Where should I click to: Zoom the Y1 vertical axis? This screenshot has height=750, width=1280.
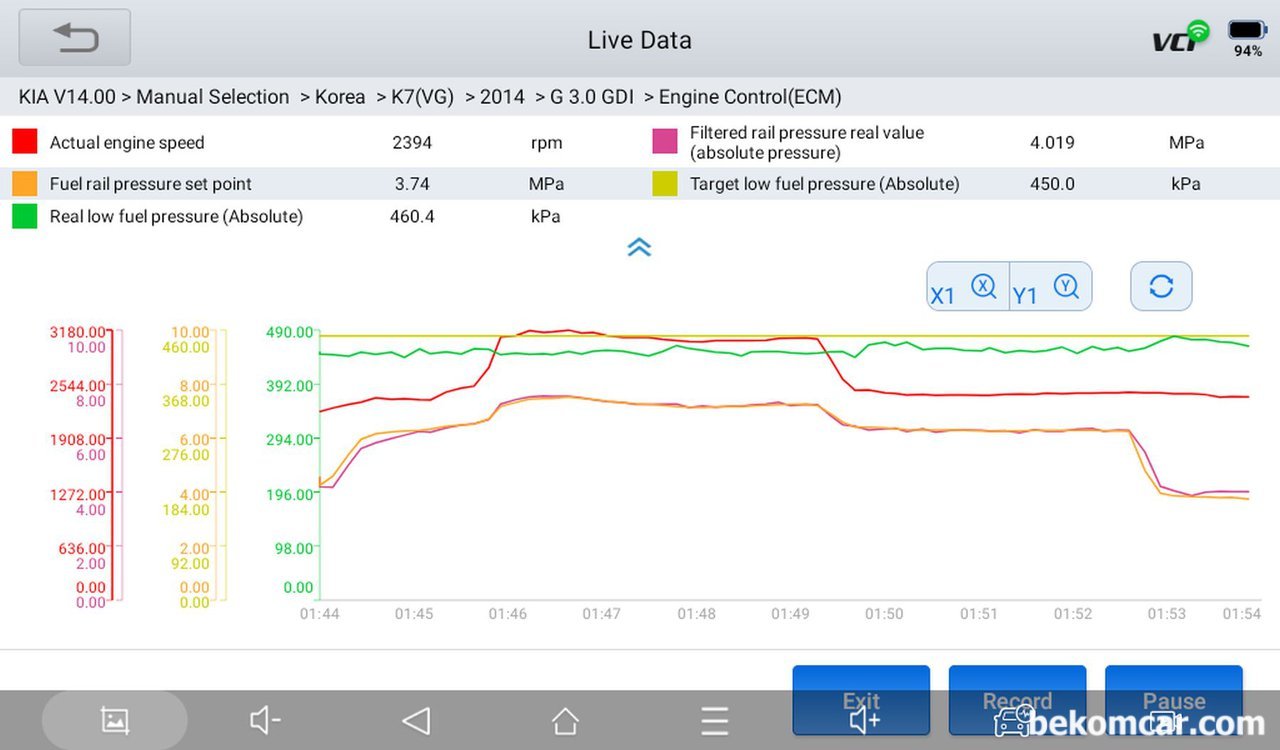[x=1050, y=287]
